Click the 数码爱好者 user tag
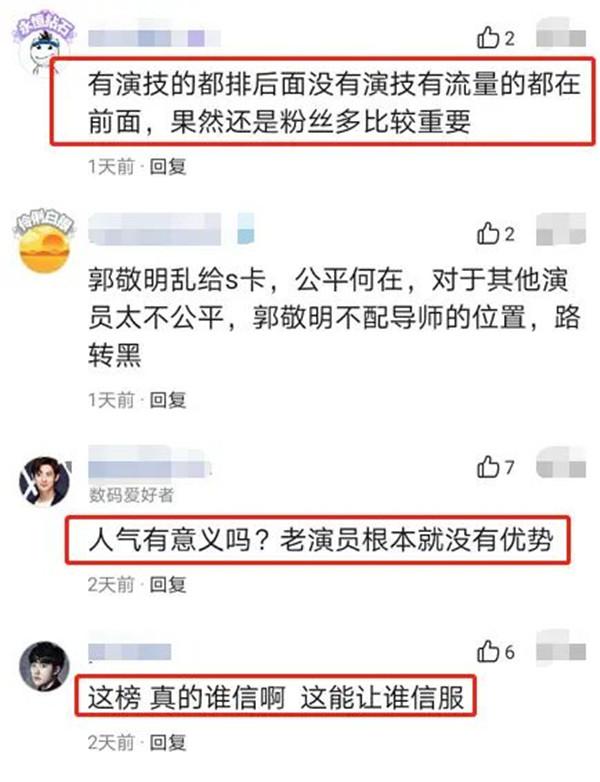The height and width of the screenshot is (782, 600). point(131,495)
